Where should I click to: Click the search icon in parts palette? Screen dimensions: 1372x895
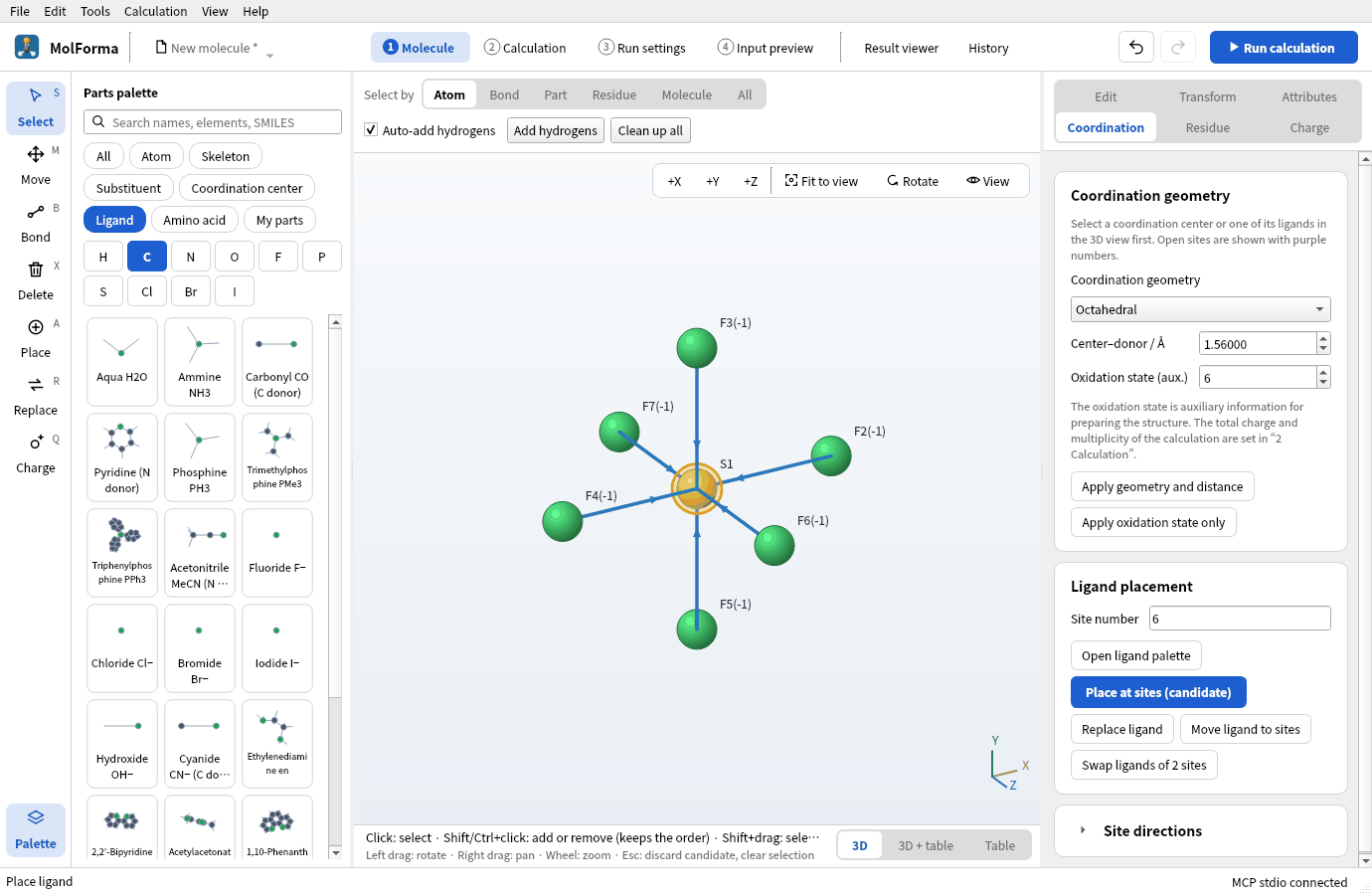[x=98, y=122]
